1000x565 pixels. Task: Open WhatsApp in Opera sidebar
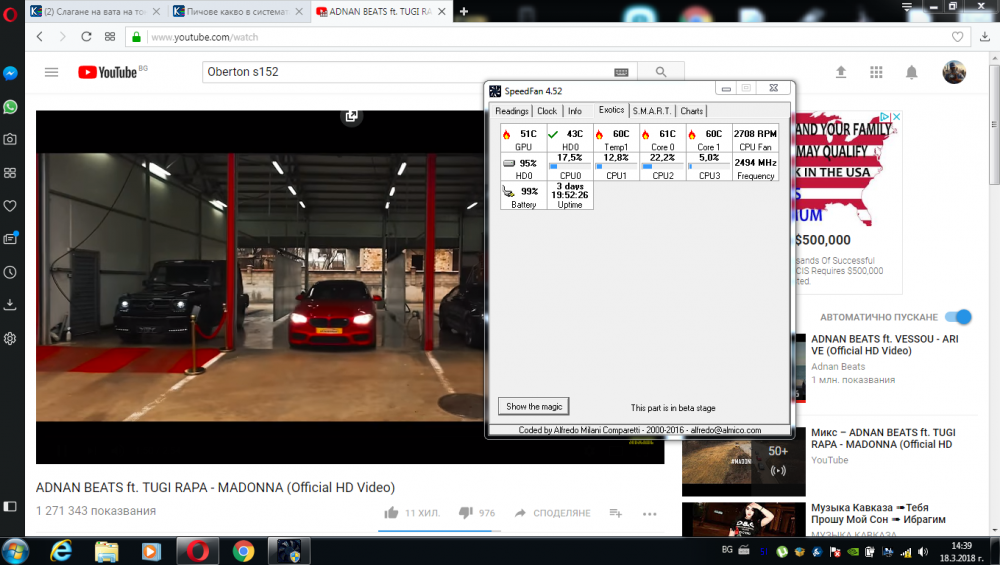coord(10,106)
